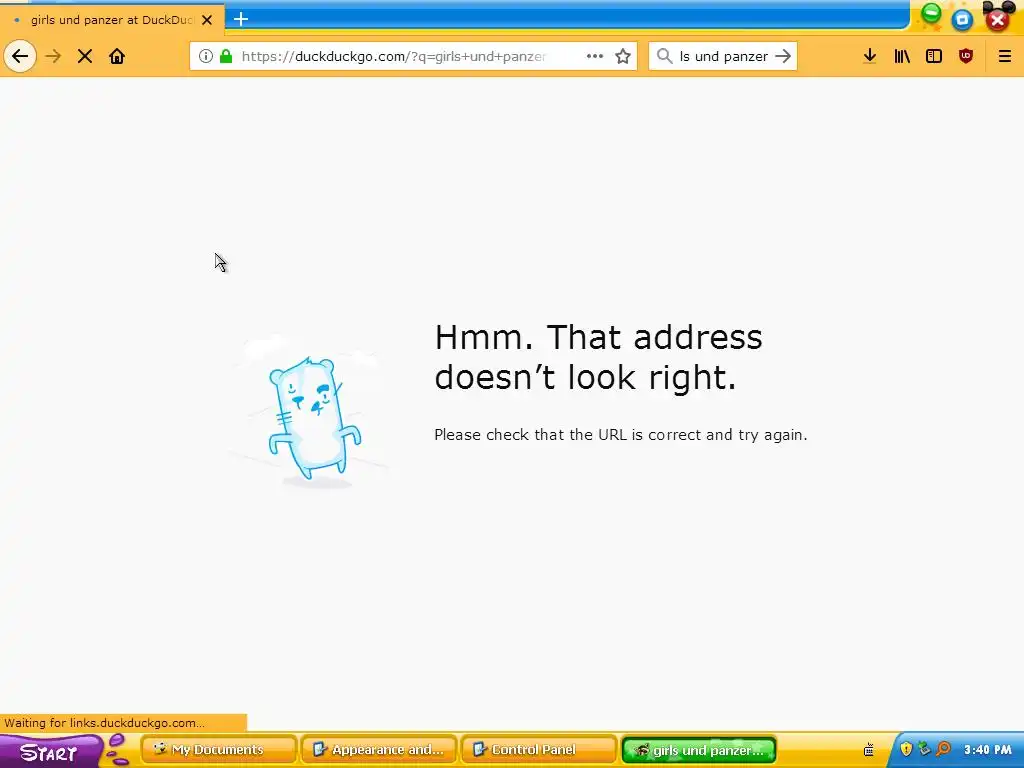The height and width of the screenshot is (768, 1024).
Task: Open the Library menu
Action: [902, 56]
